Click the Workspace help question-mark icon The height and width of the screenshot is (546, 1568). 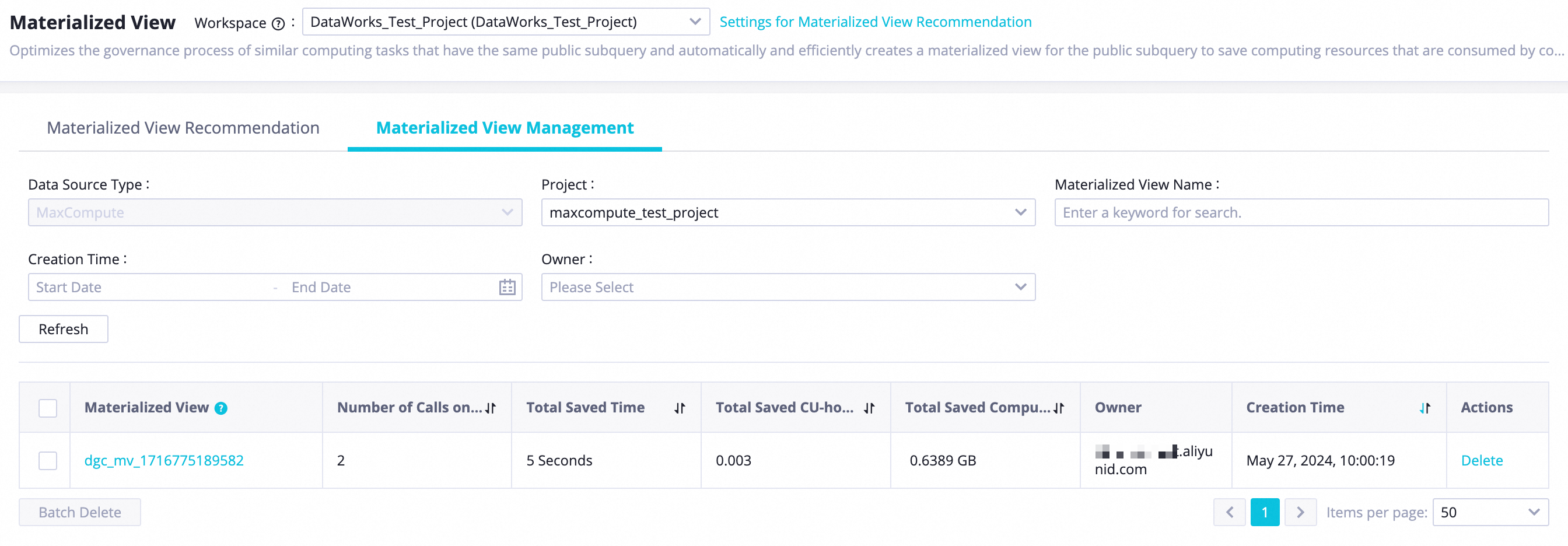(x=278, y=24)
